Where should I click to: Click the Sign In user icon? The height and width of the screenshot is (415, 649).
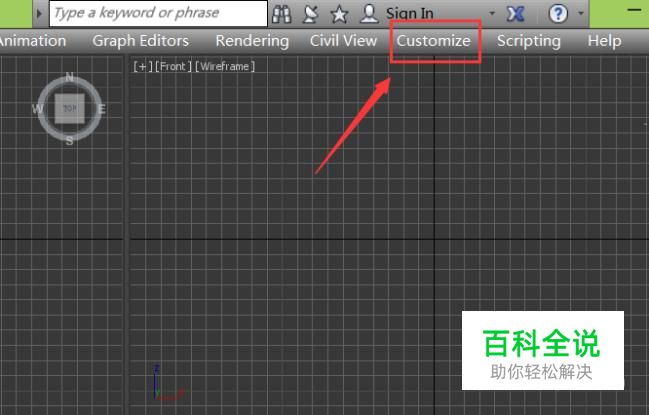pos(369,13)
